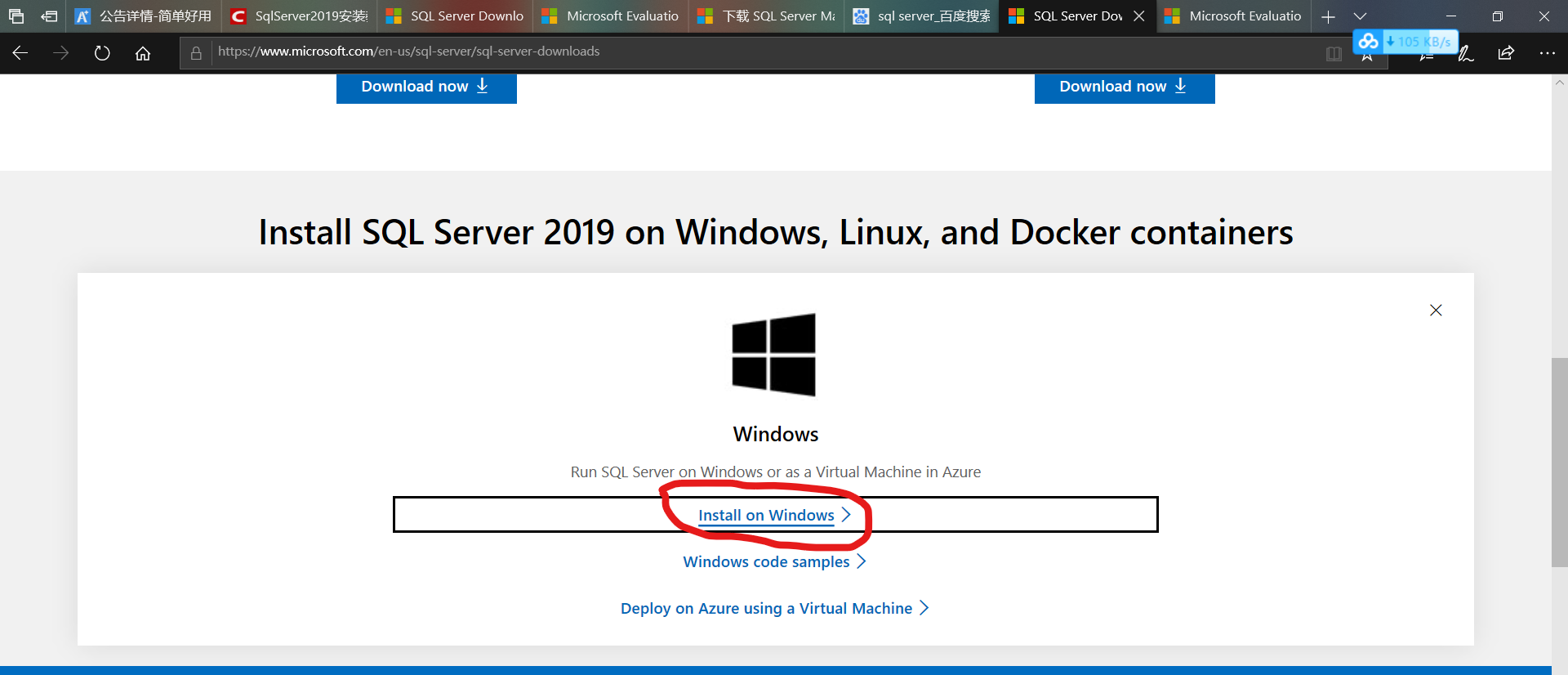This screenshot has width=1568, height=675.
Task: Switch to first SQL Server Downlo tab
Action: click(456, 16)
